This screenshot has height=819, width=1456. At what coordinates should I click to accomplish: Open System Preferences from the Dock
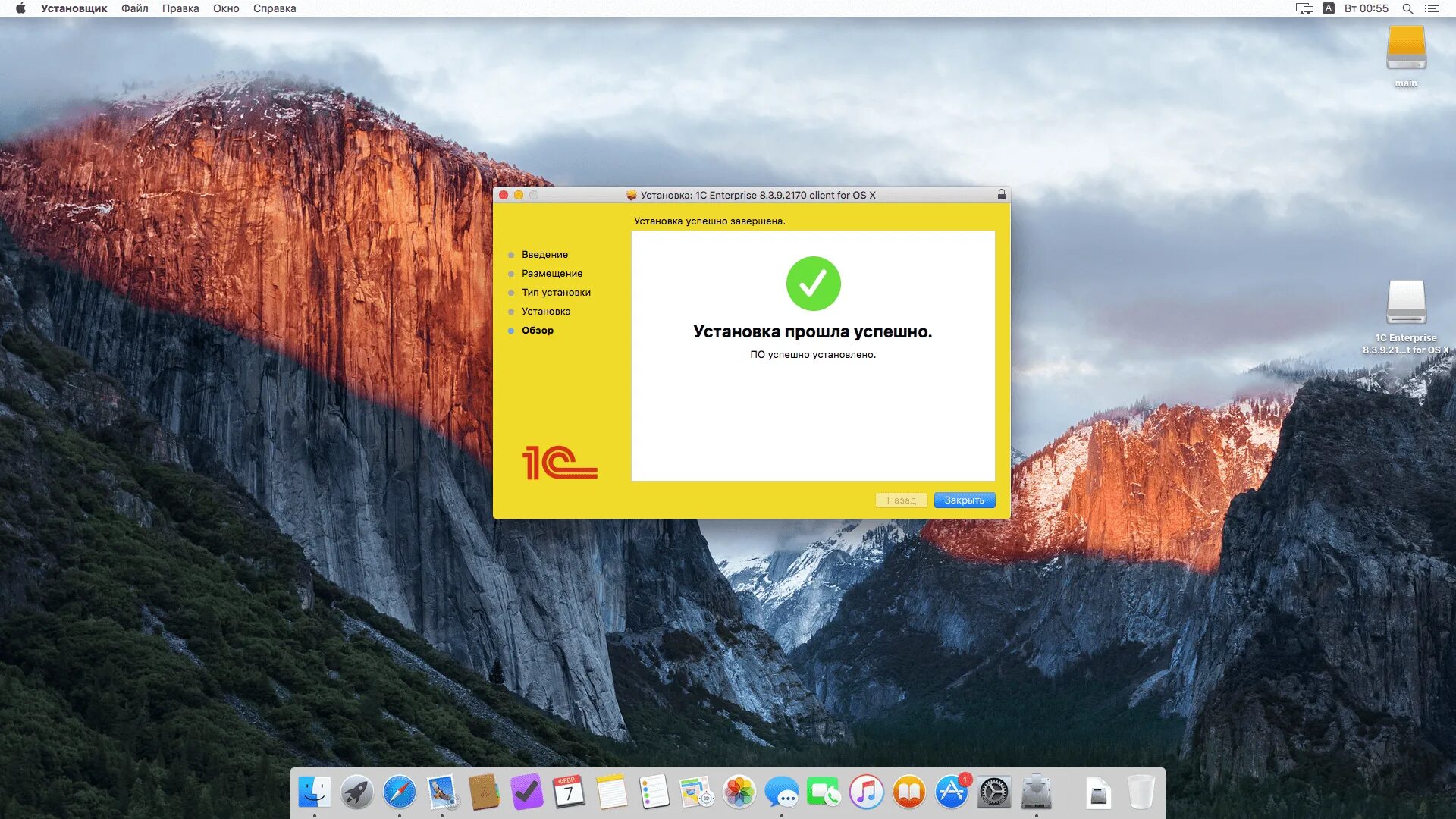[993, 792]
